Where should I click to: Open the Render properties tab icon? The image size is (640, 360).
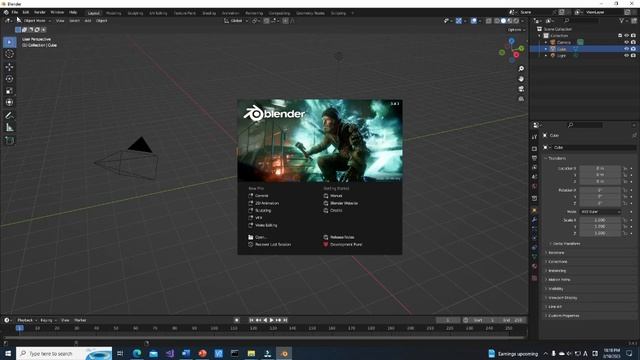click(534, 149)
